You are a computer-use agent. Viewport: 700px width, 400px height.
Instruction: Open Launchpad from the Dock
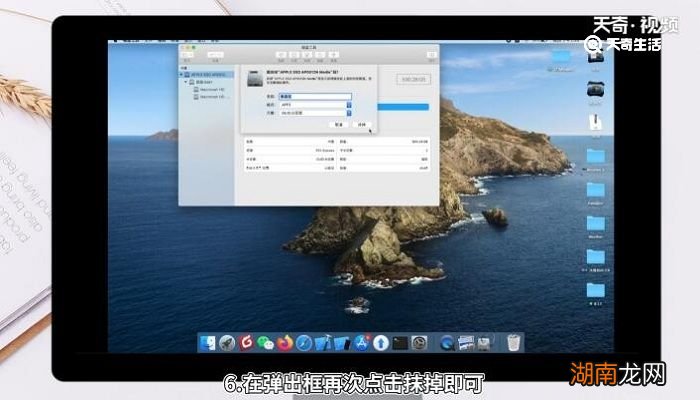(x=227, y=343)
